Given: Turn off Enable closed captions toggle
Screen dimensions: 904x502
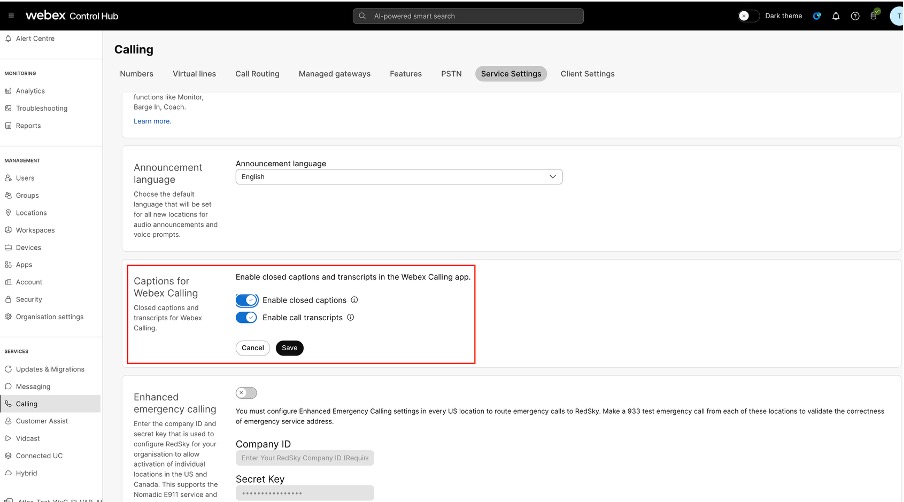Looking at the screenshot, I should (247, 300).
